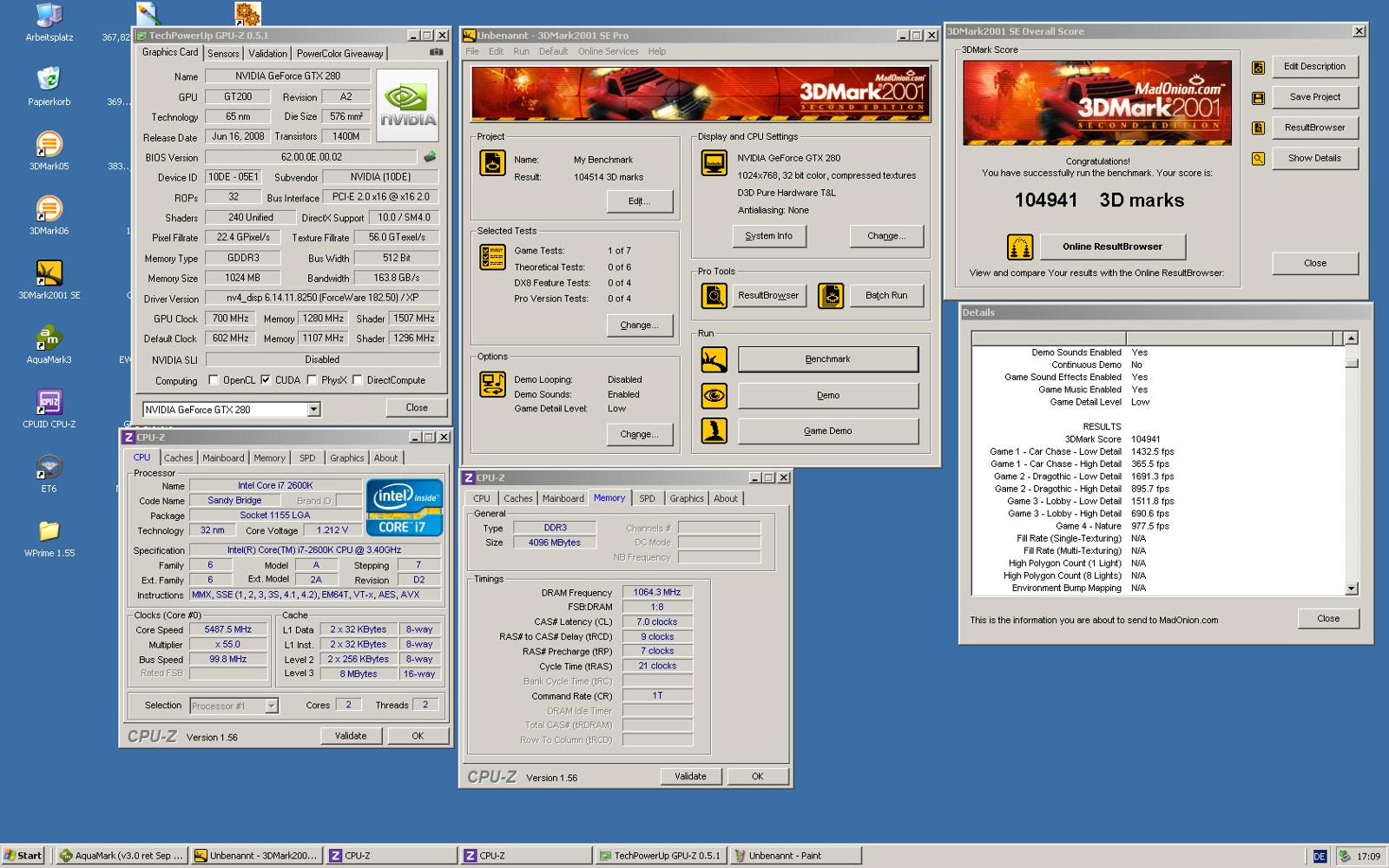Switch to Unbenannt - Paint taskbar item
Viewport: 1389px width, 868px height.
click(x=795, y=856)
